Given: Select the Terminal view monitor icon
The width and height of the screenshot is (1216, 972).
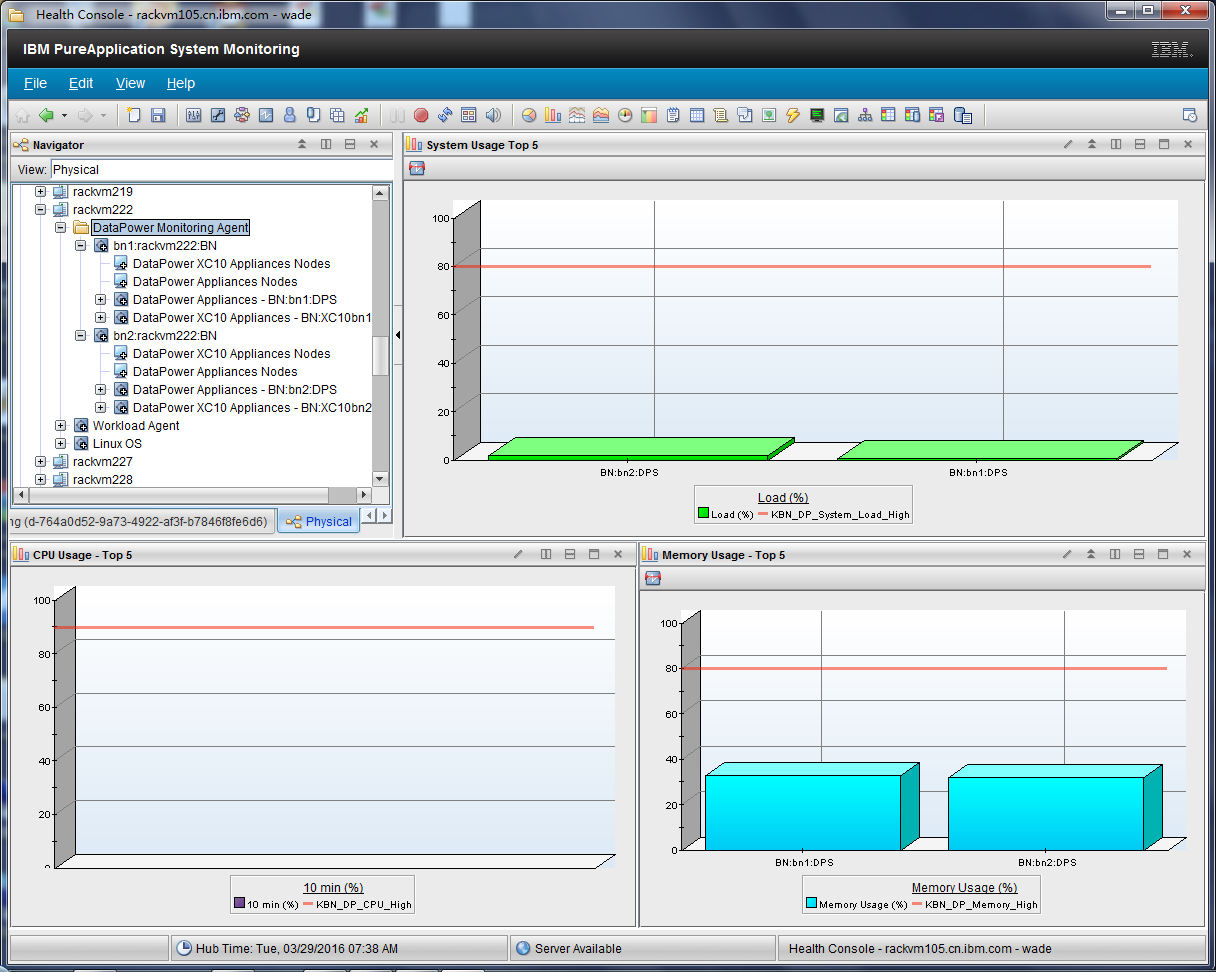Looking at the screenshot, I should point(817,115).
